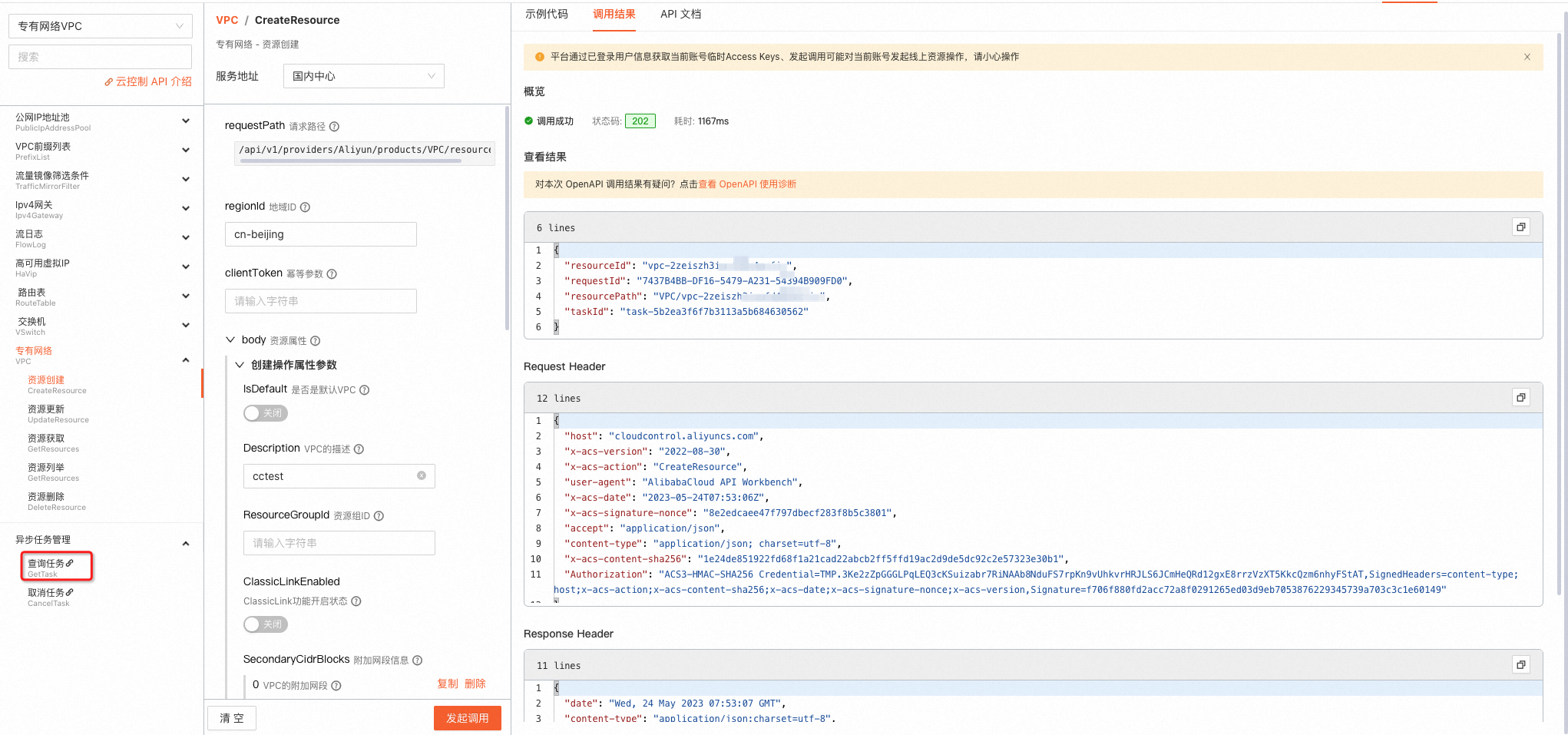Click the regionId cn-beijing field

tap(320, 234)
